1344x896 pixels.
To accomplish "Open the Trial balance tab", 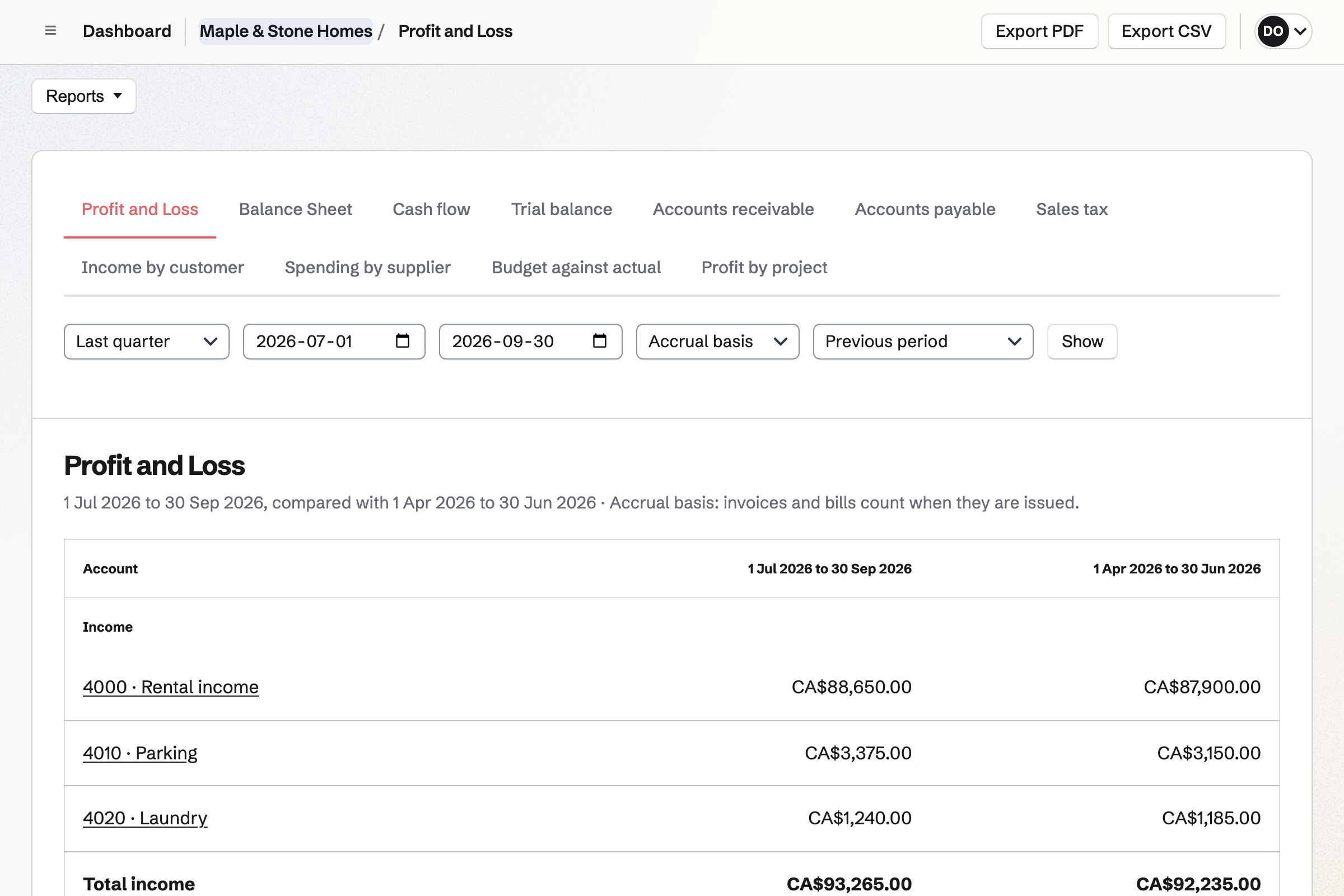I will point(562,209).
